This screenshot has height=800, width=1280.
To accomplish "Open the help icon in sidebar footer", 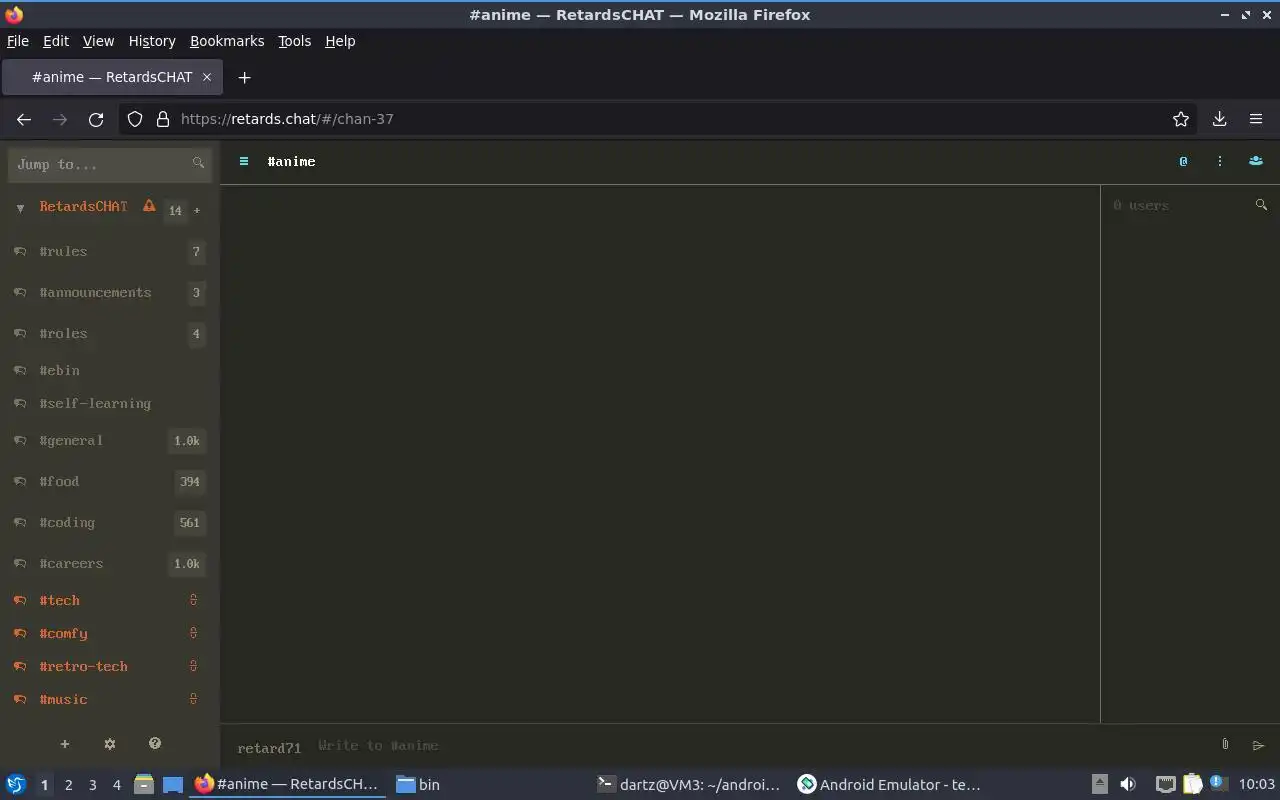I will (155, 744).
